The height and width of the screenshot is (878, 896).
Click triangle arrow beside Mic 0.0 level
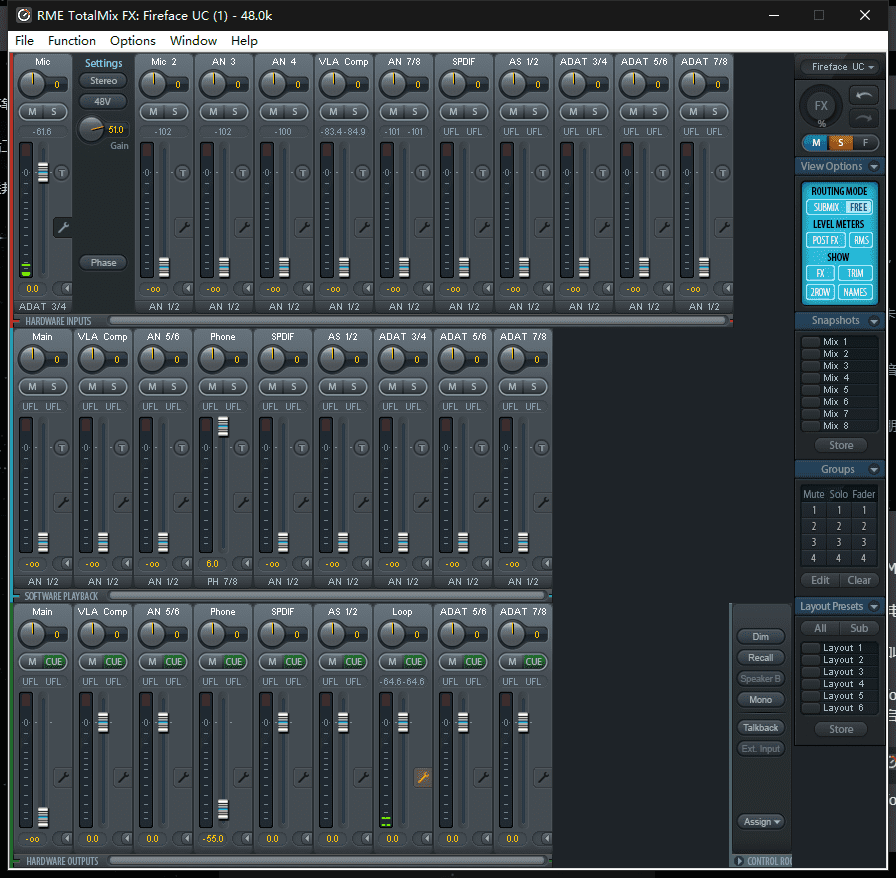click(65, 289)
